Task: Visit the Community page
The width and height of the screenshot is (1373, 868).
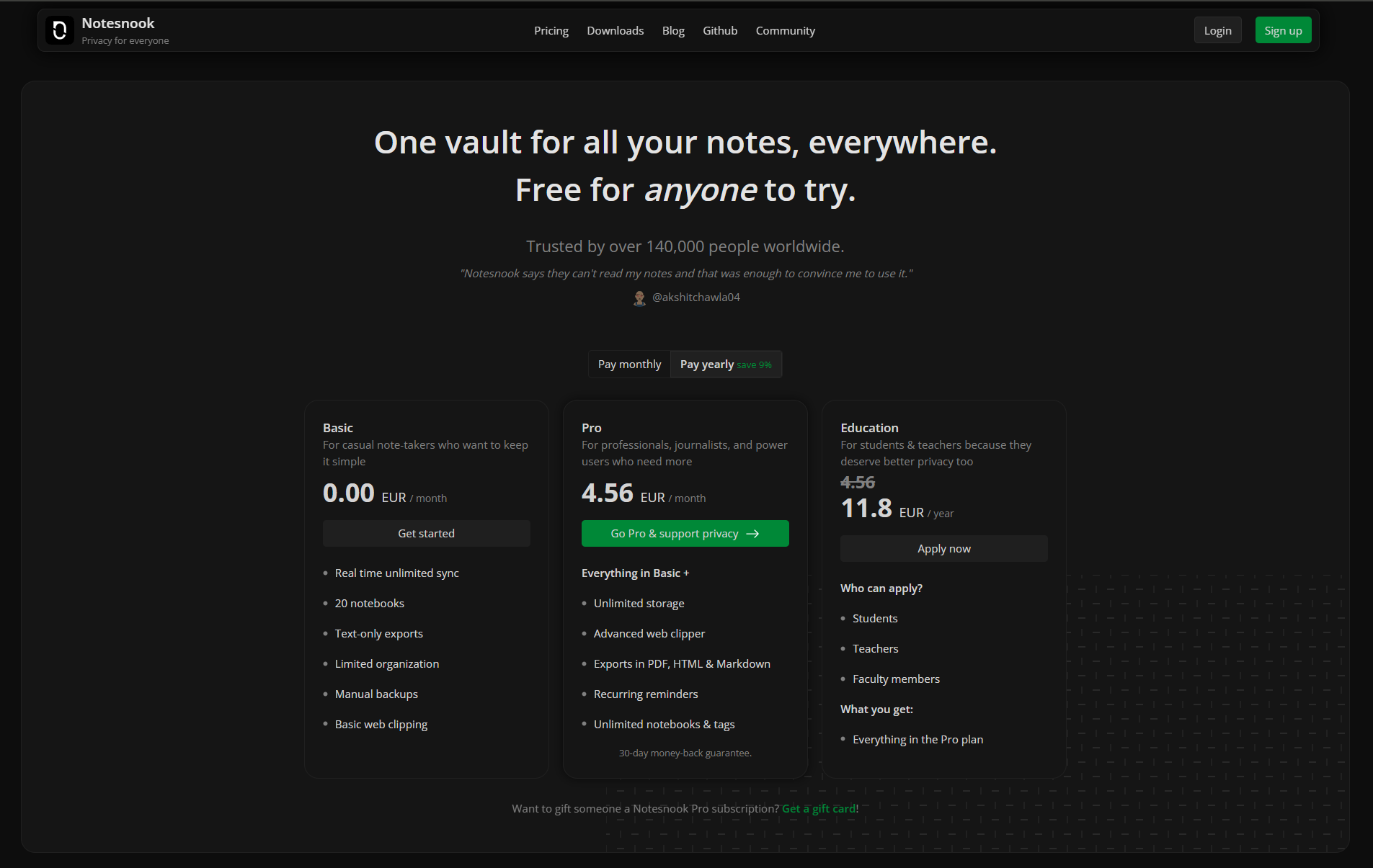Action: click(785, 31)
